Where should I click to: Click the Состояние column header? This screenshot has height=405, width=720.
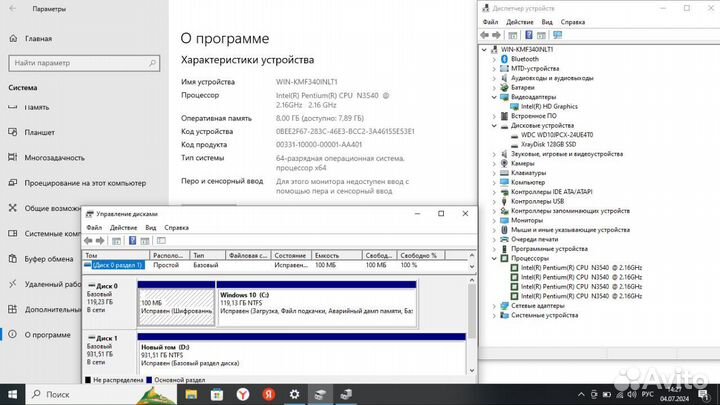(291, 255)
